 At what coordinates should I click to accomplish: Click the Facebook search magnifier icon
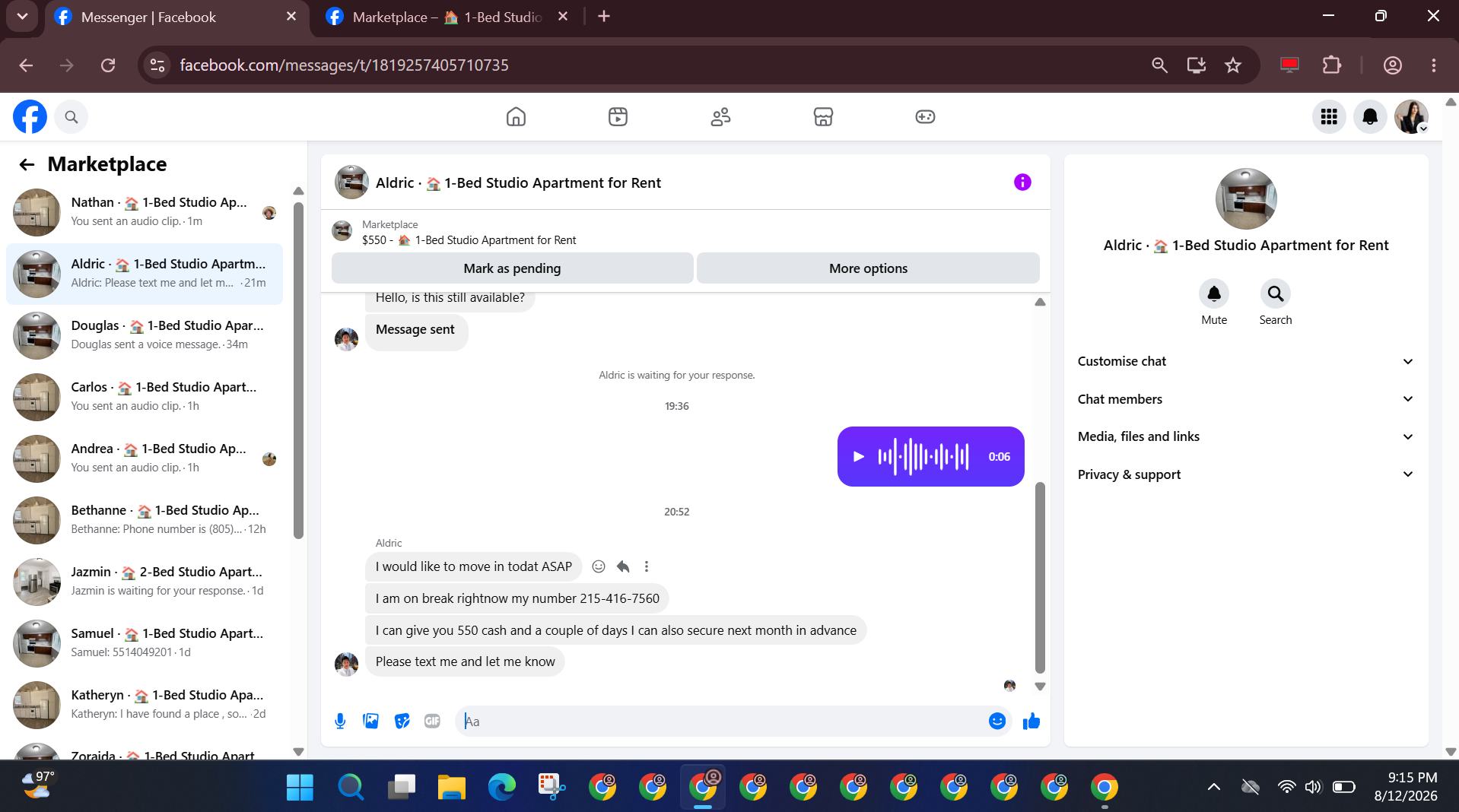72,116
